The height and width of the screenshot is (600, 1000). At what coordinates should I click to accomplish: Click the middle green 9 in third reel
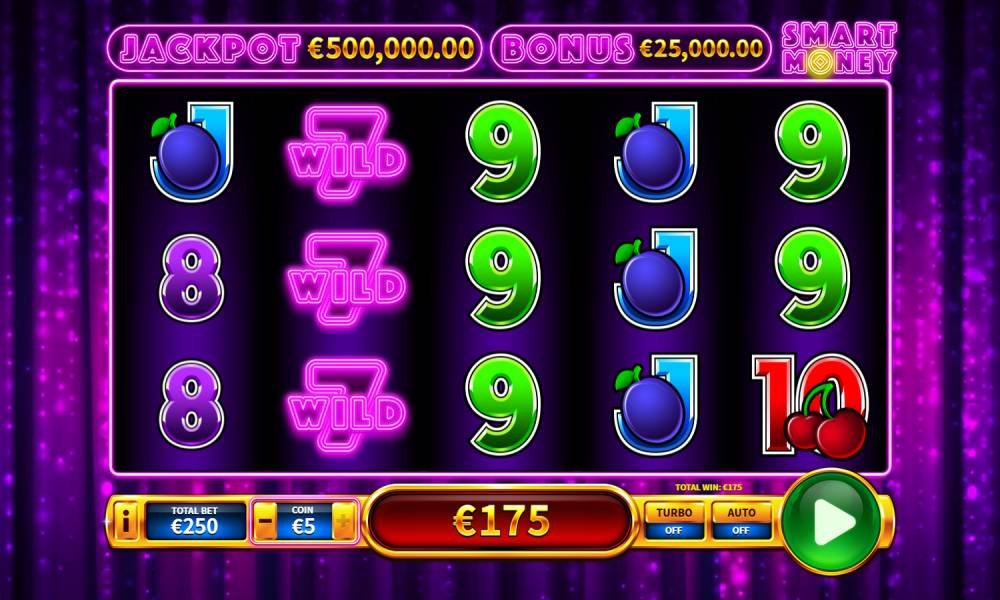503,278
